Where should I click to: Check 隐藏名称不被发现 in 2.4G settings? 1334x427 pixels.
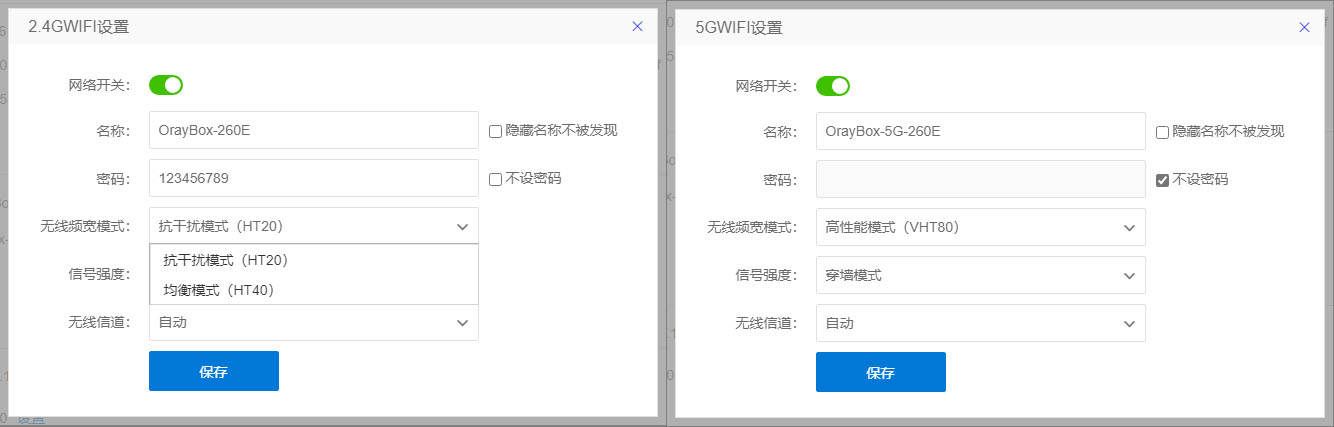tap(495, 131)
